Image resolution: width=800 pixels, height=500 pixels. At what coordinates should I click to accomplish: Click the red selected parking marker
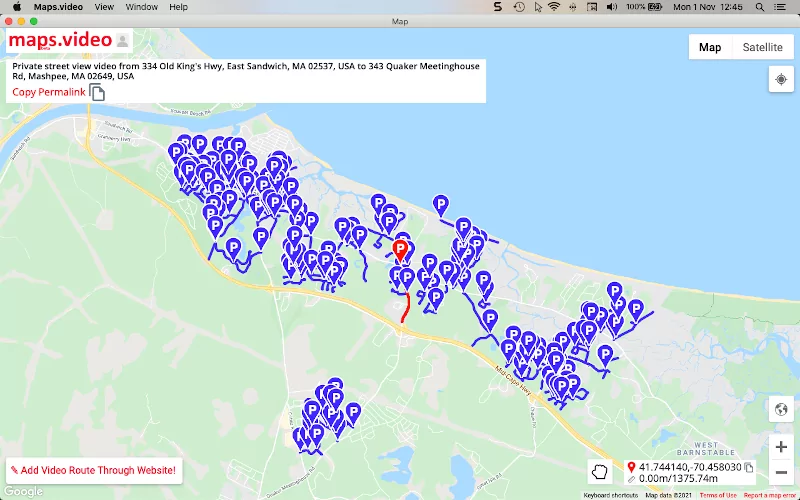pyautogui.click(x=401, y=251)
